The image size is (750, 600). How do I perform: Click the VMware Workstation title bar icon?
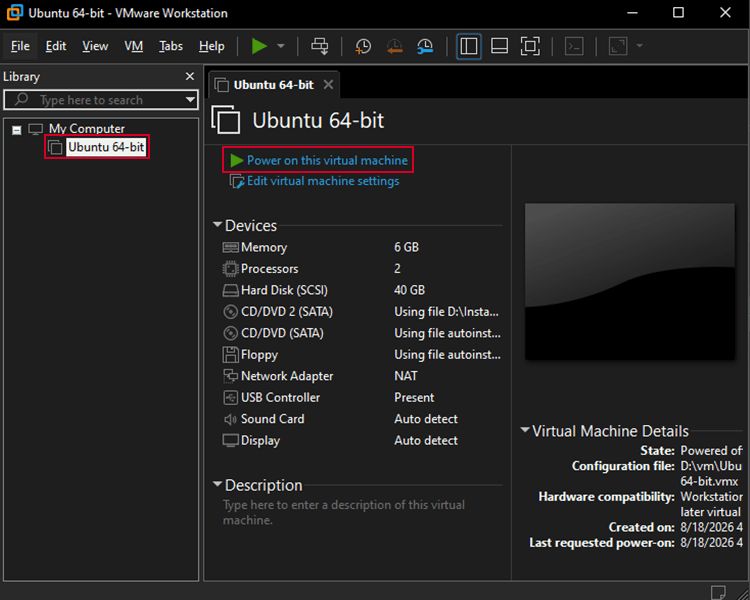15,13
